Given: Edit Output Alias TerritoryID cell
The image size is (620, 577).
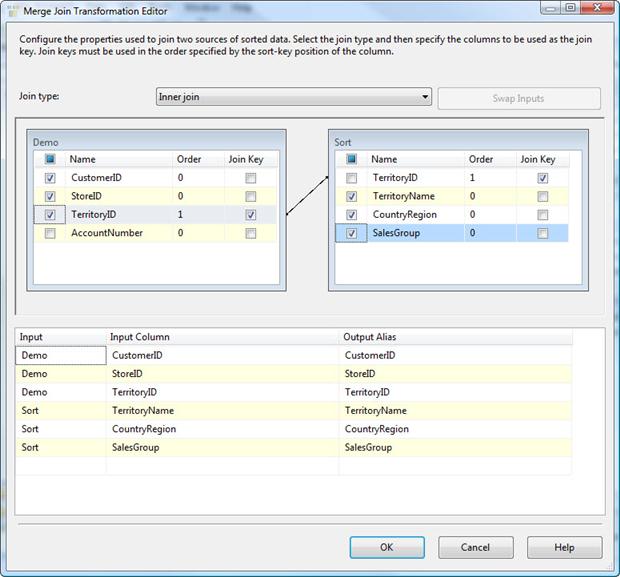Looking at the screenshot, I should click(456, 392).
